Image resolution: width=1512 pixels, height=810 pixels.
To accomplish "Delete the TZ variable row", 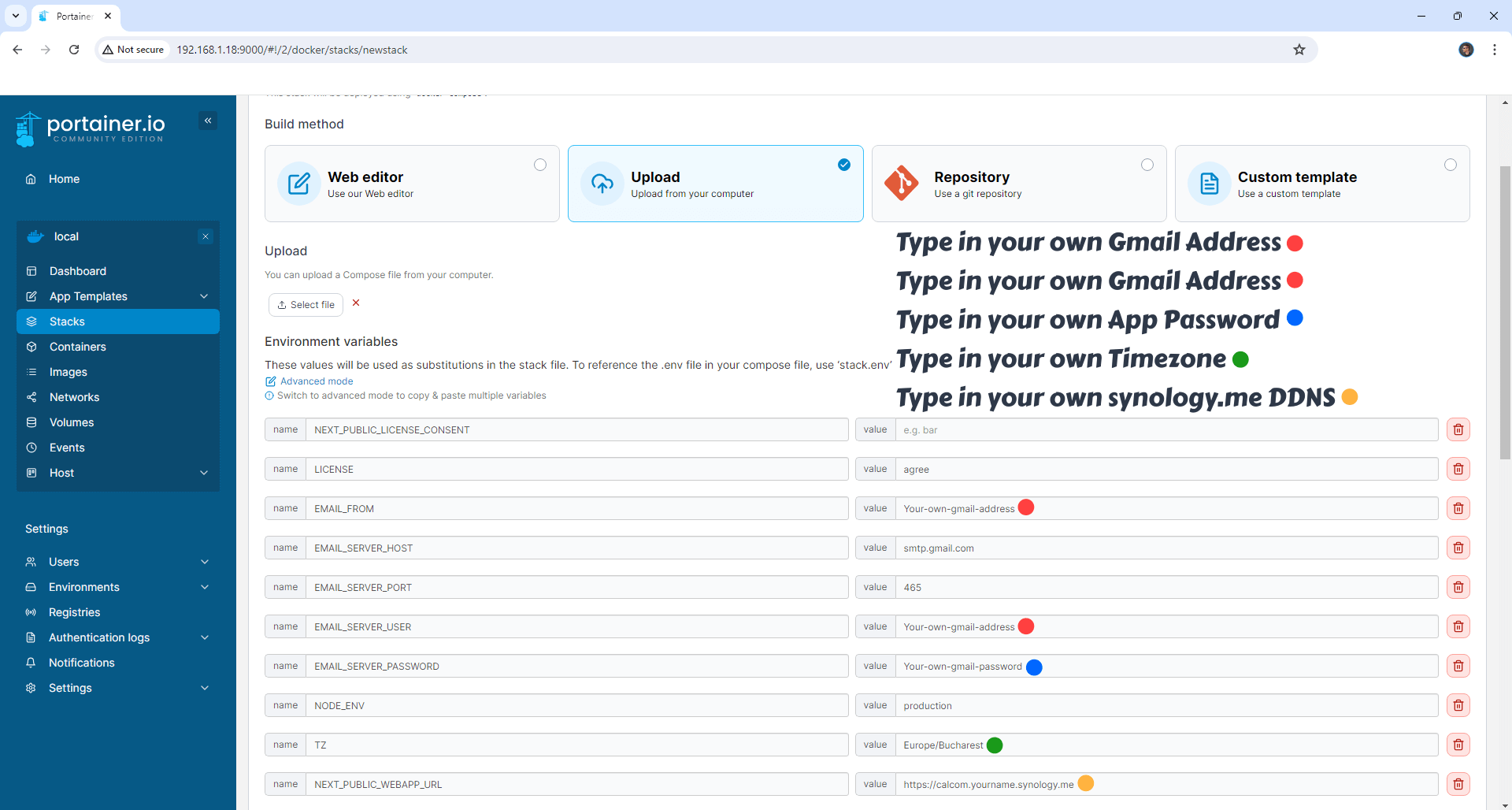I will [x=1458, y=745].
